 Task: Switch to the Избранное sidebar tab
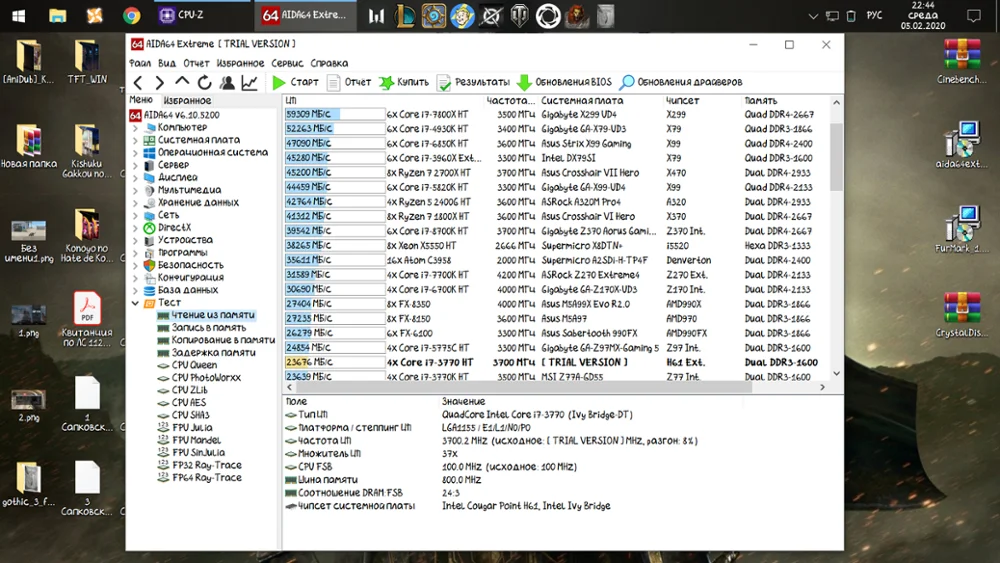click(187, 101)
